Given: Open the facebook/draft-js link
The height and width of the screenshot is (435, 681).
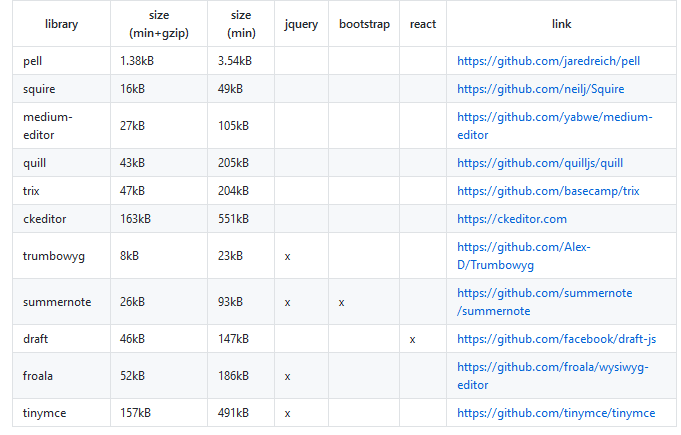Looking at the screenshot, I should [556, 339].
